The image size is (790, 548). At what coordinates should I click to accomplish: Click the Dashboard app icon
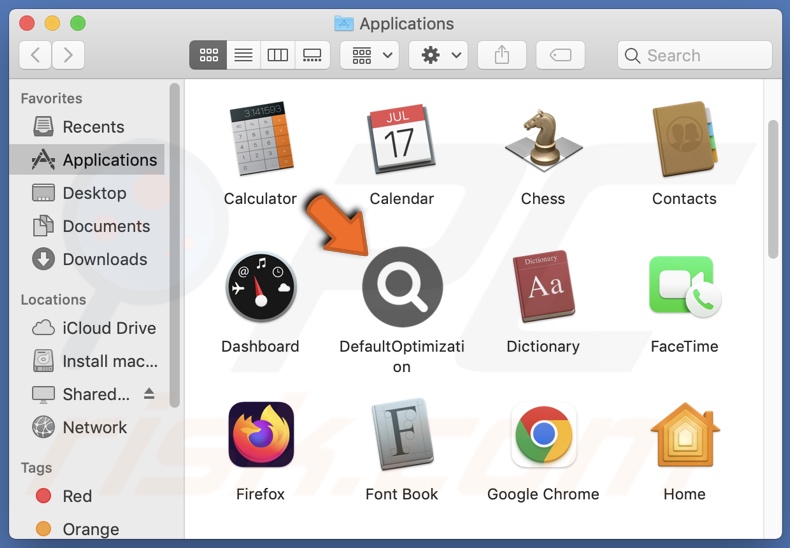pos(261,287)
